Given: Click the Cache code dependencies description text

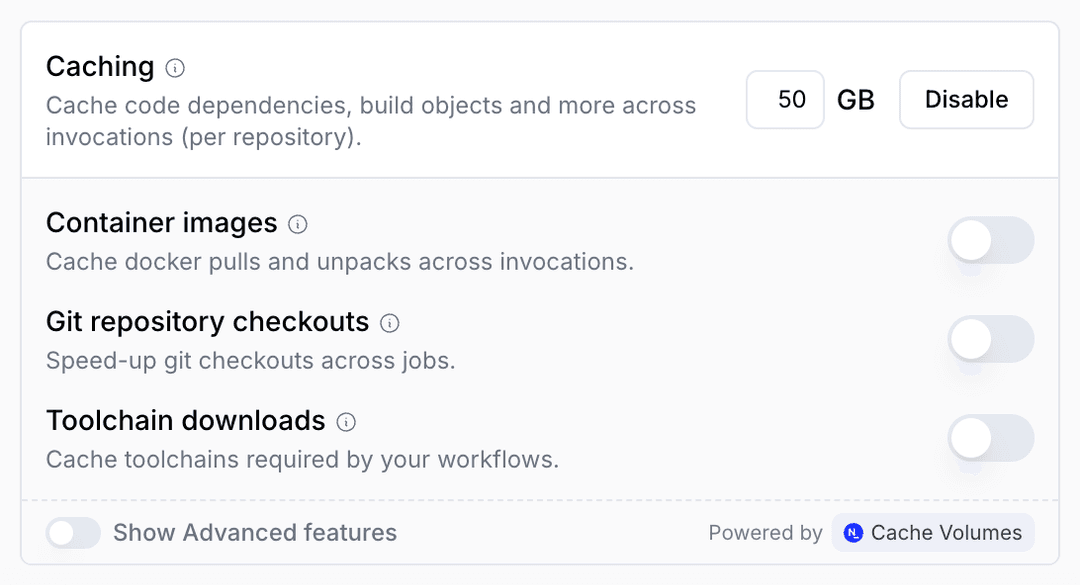Looking at the screenshot, I should tap(371, 121).
